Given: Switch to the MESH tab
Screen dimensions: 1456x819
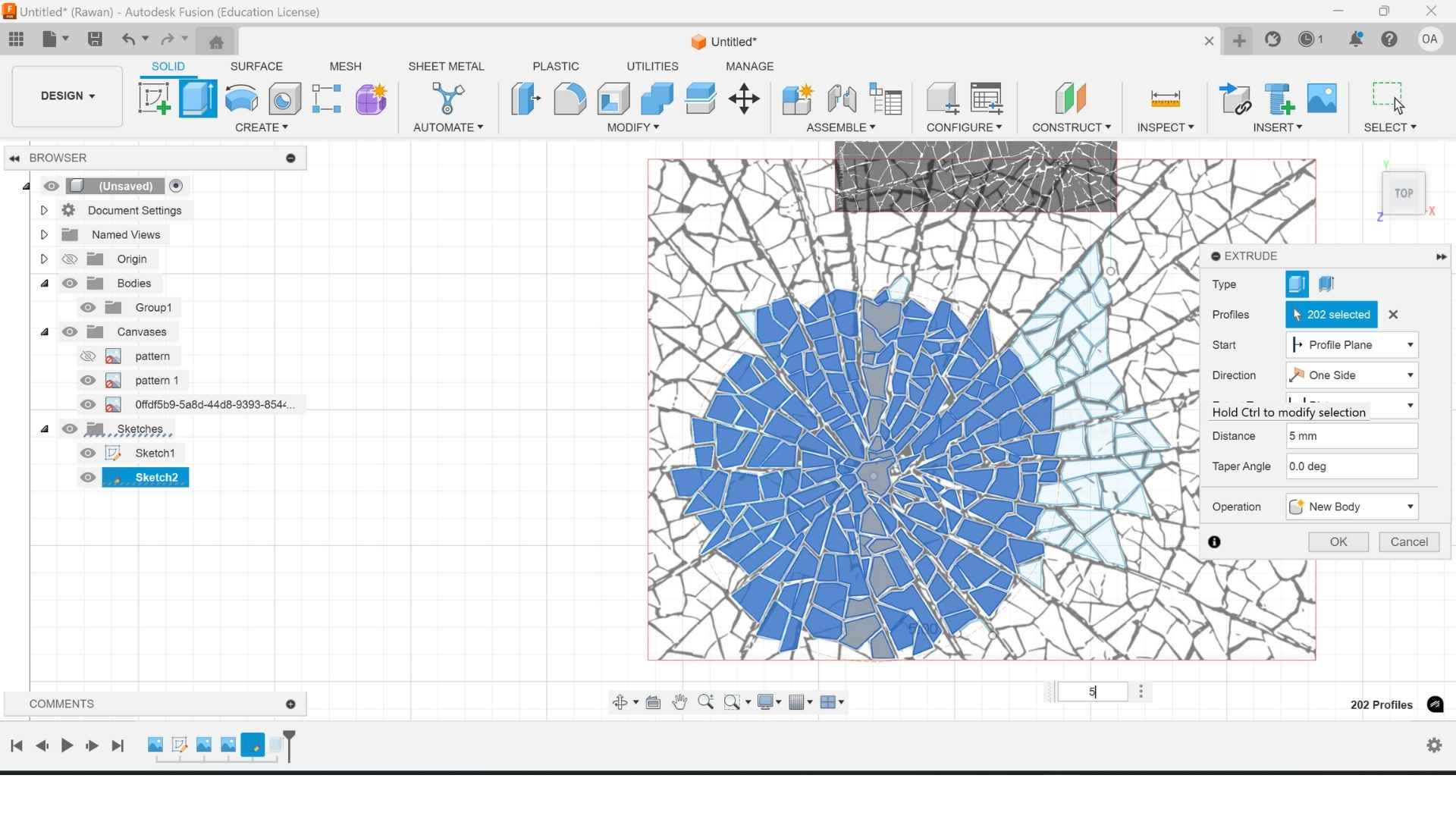Looking at the screenshot, I should pyautogui.click(x=345, y=67).
